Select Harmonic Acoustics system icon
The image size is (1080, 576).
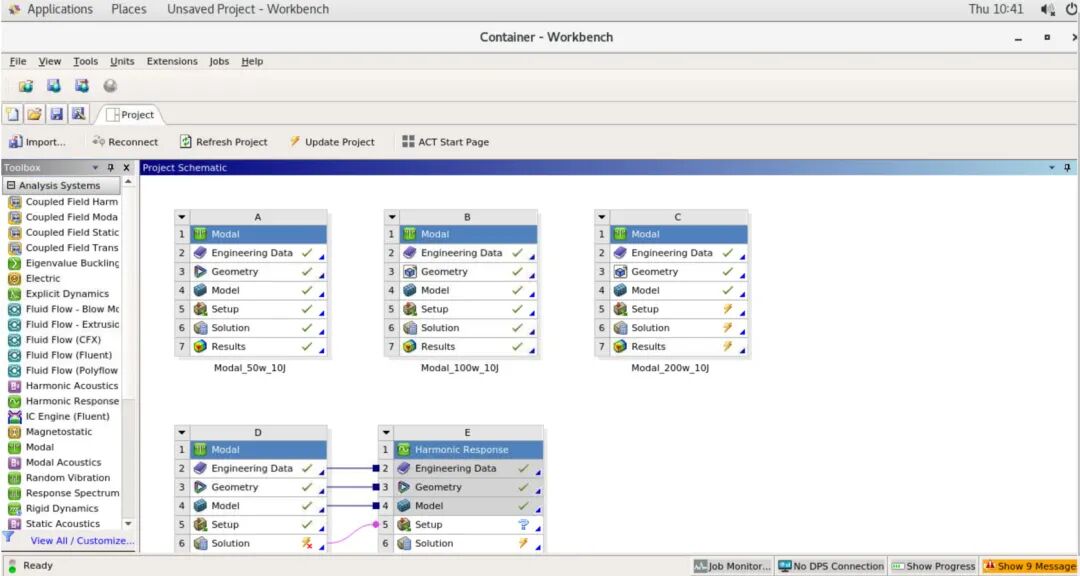click(14, 386)
